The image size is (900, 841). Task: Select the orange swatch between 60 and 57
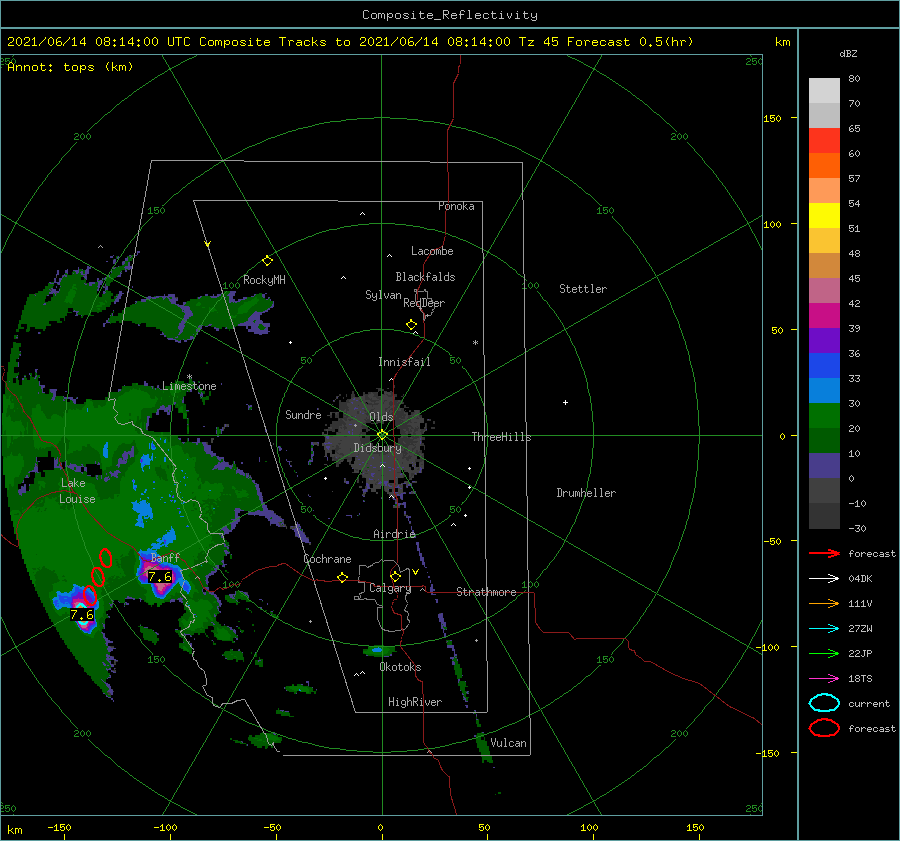[x=824, y=165]
